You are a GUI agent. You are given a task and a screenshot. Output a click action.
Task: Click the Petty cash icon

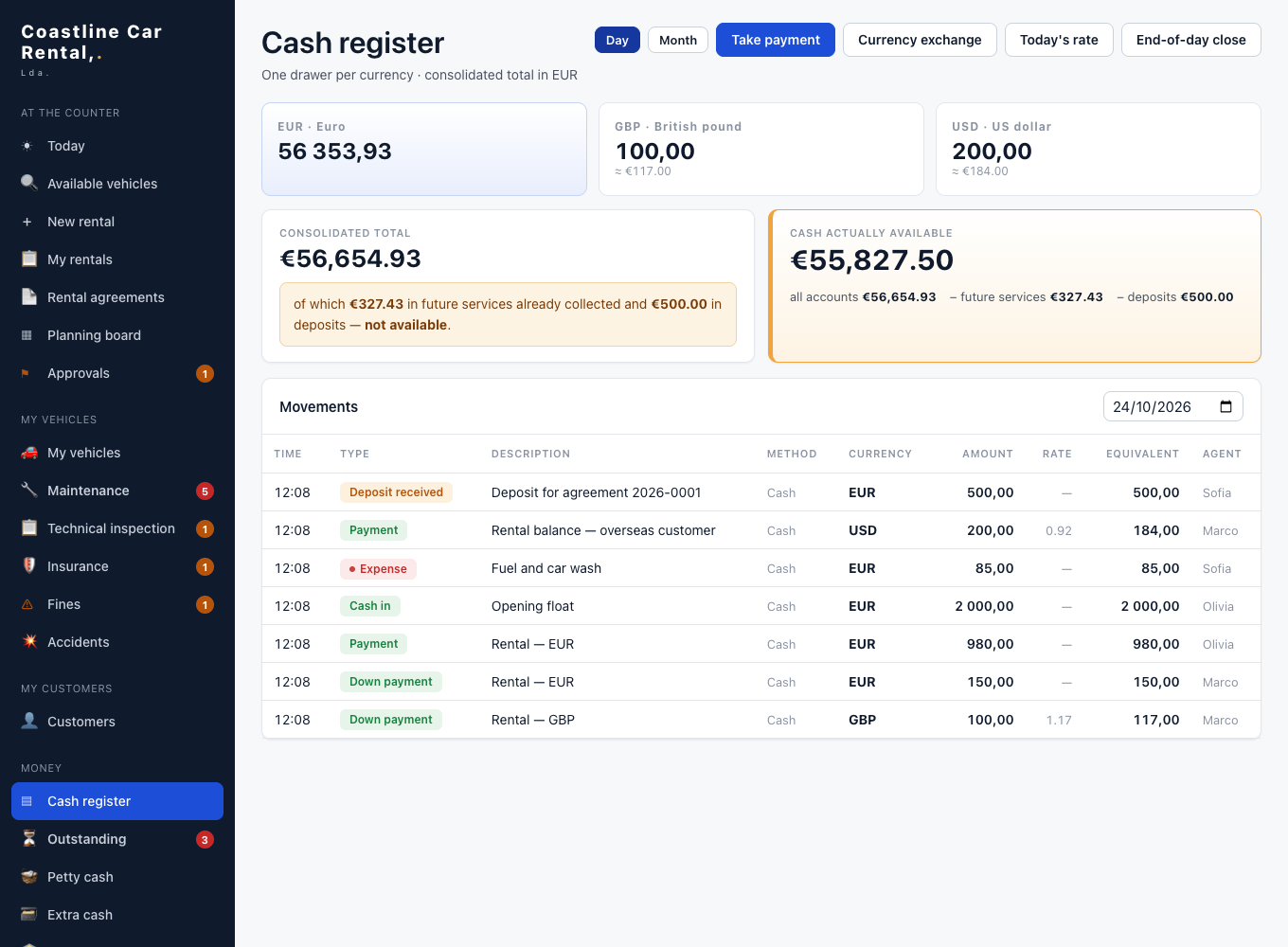pos(29,876)
